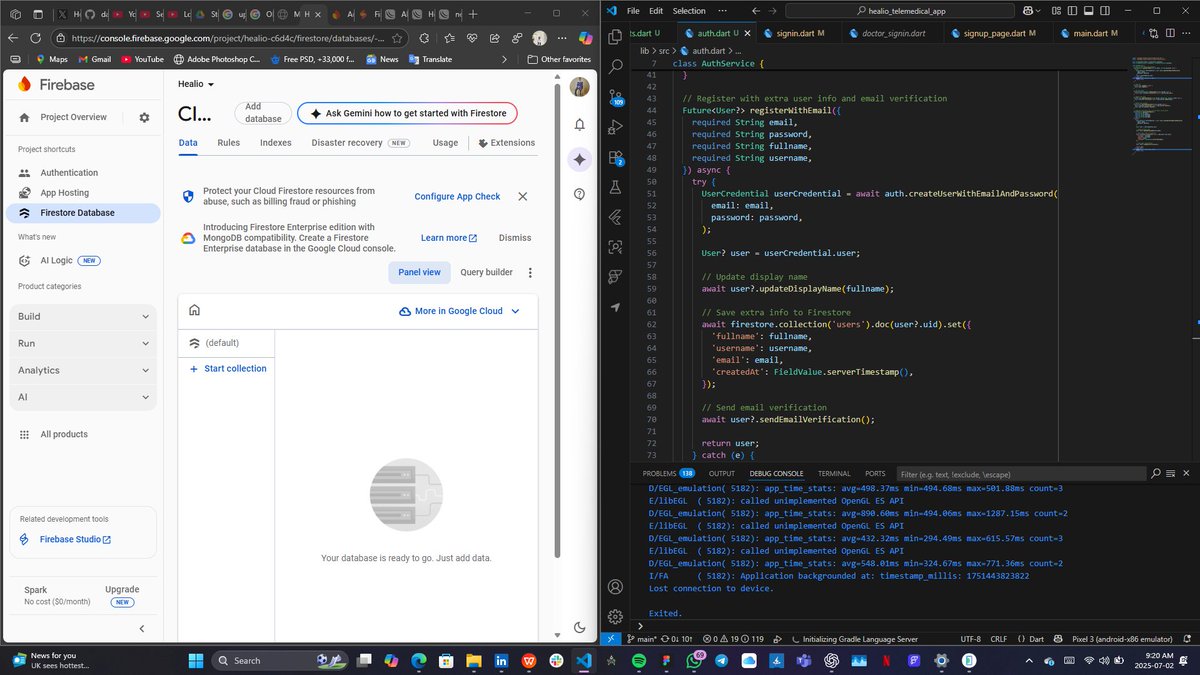Open VS Code Accounts icon
Viewport: 1200px width, 675px height.
(615, 587)
